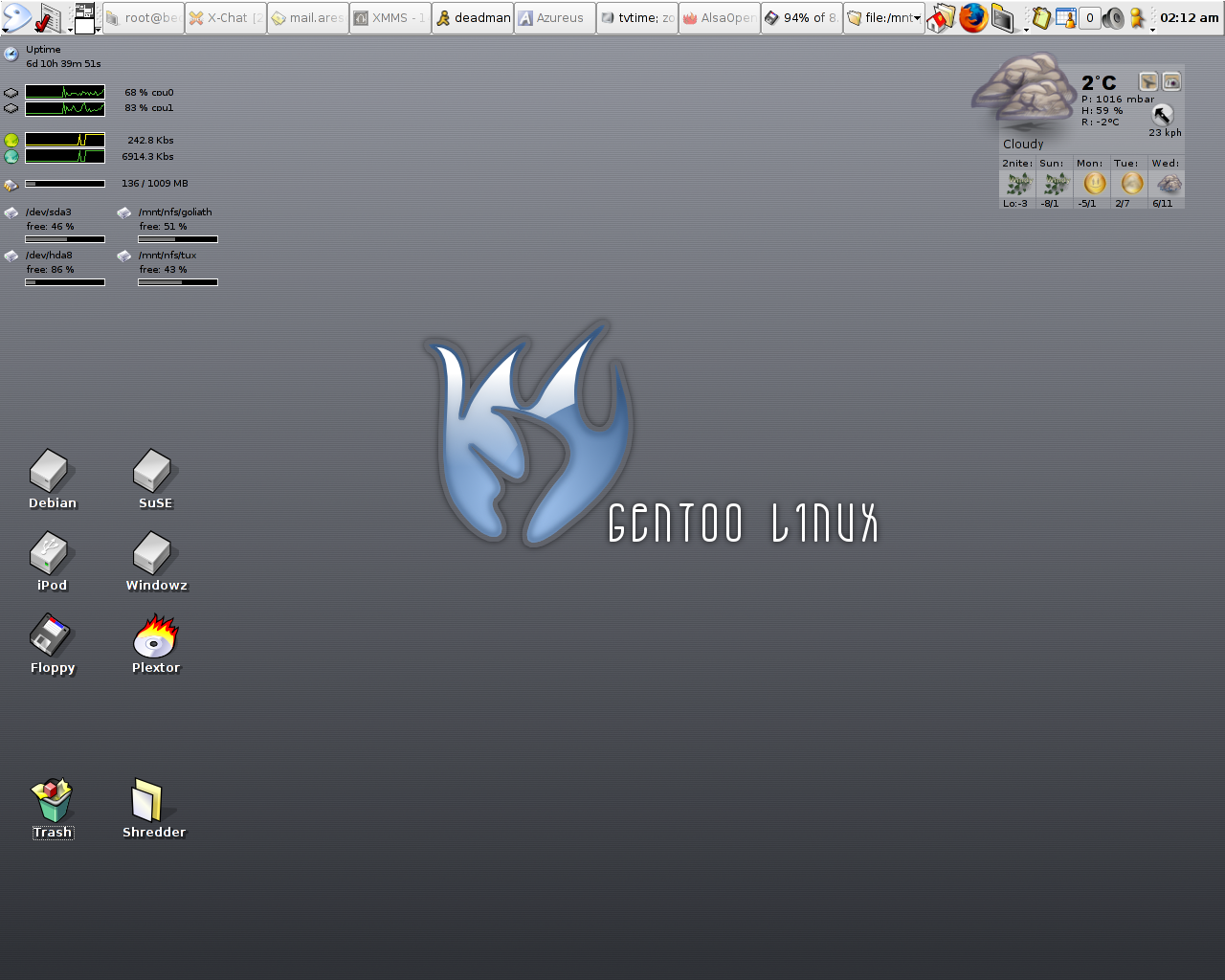Click the 2°C temperature reading
The height and width of the screenshot is (980, 1225).
pyautogui.click(x=1099, y=83)
